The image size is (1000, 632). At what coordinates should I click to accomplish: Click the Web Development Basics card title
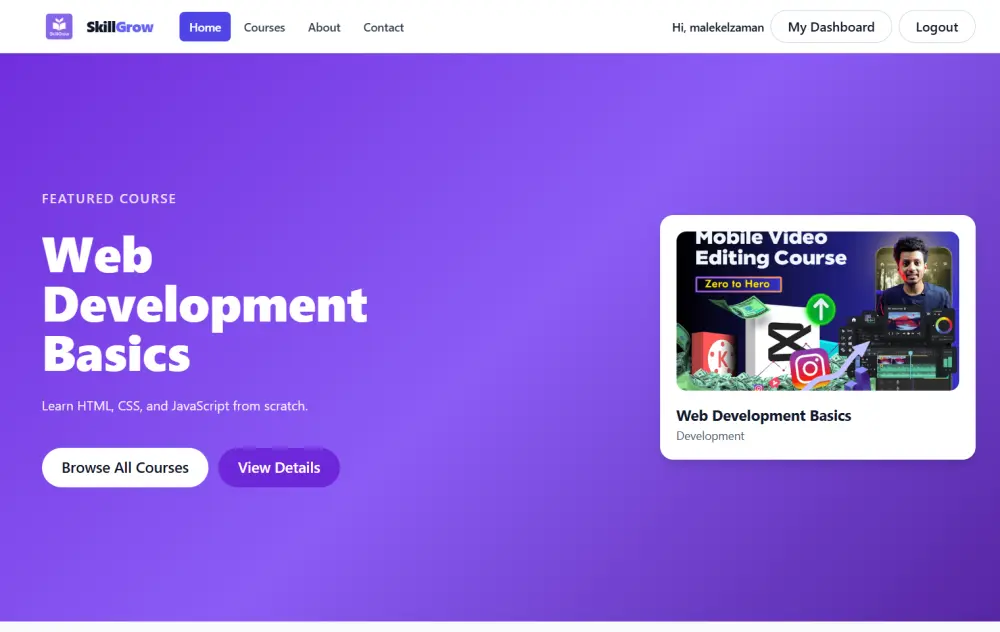coord(764,415)
